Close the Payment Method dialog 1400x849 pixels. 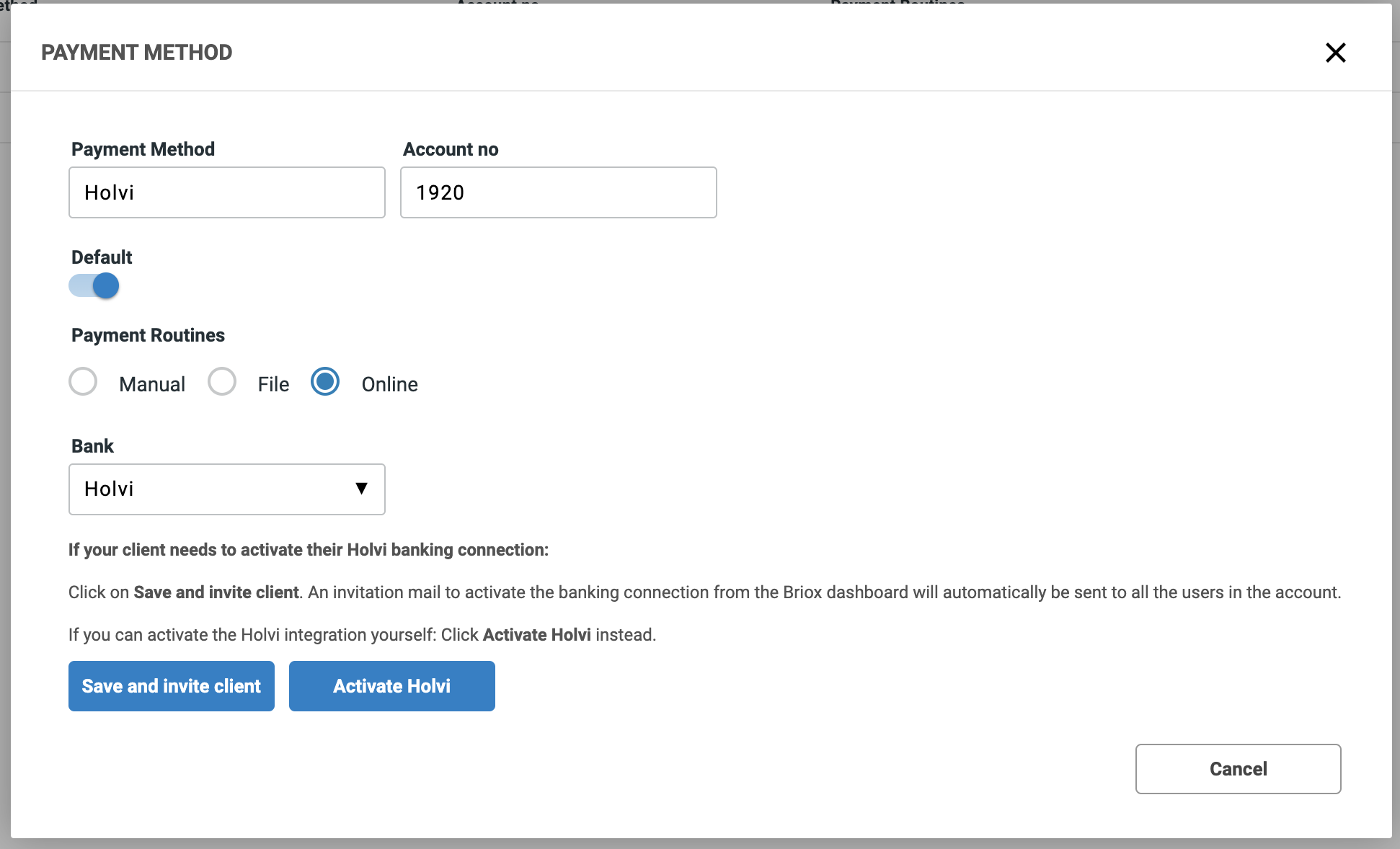[x=1335, y=53]
